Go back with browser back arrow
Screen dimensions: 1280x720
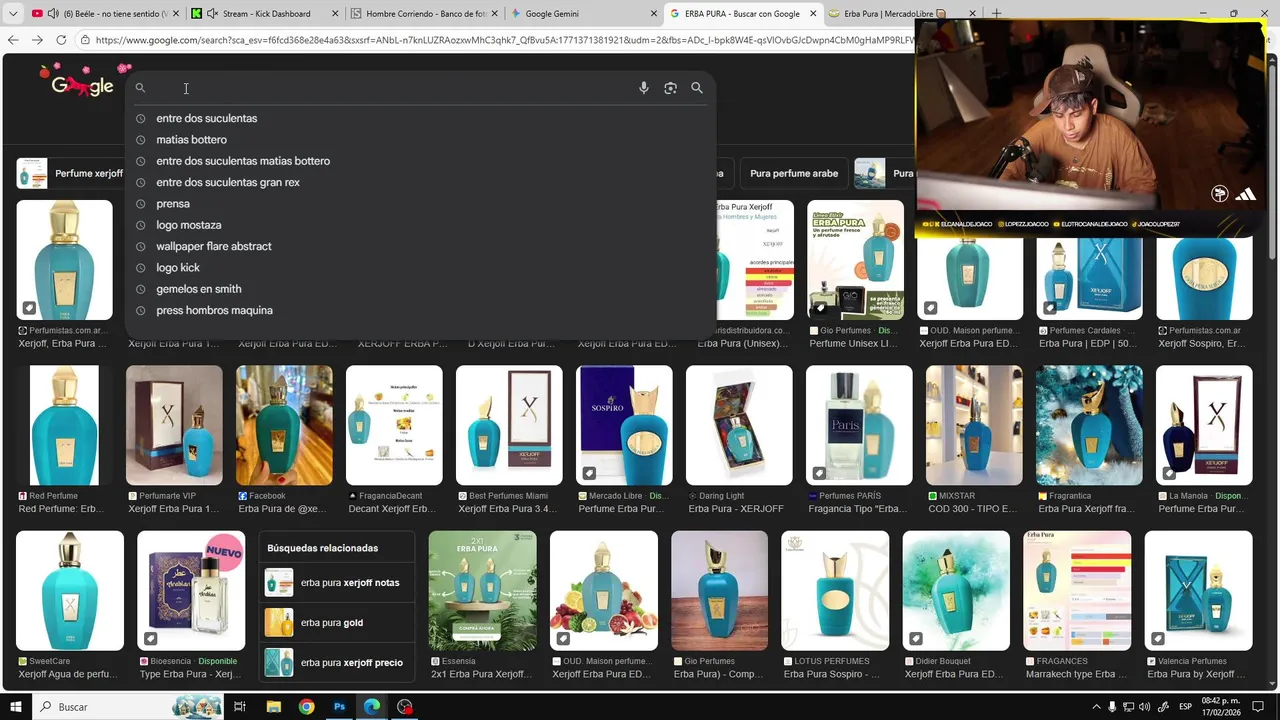tap(13, 40)
